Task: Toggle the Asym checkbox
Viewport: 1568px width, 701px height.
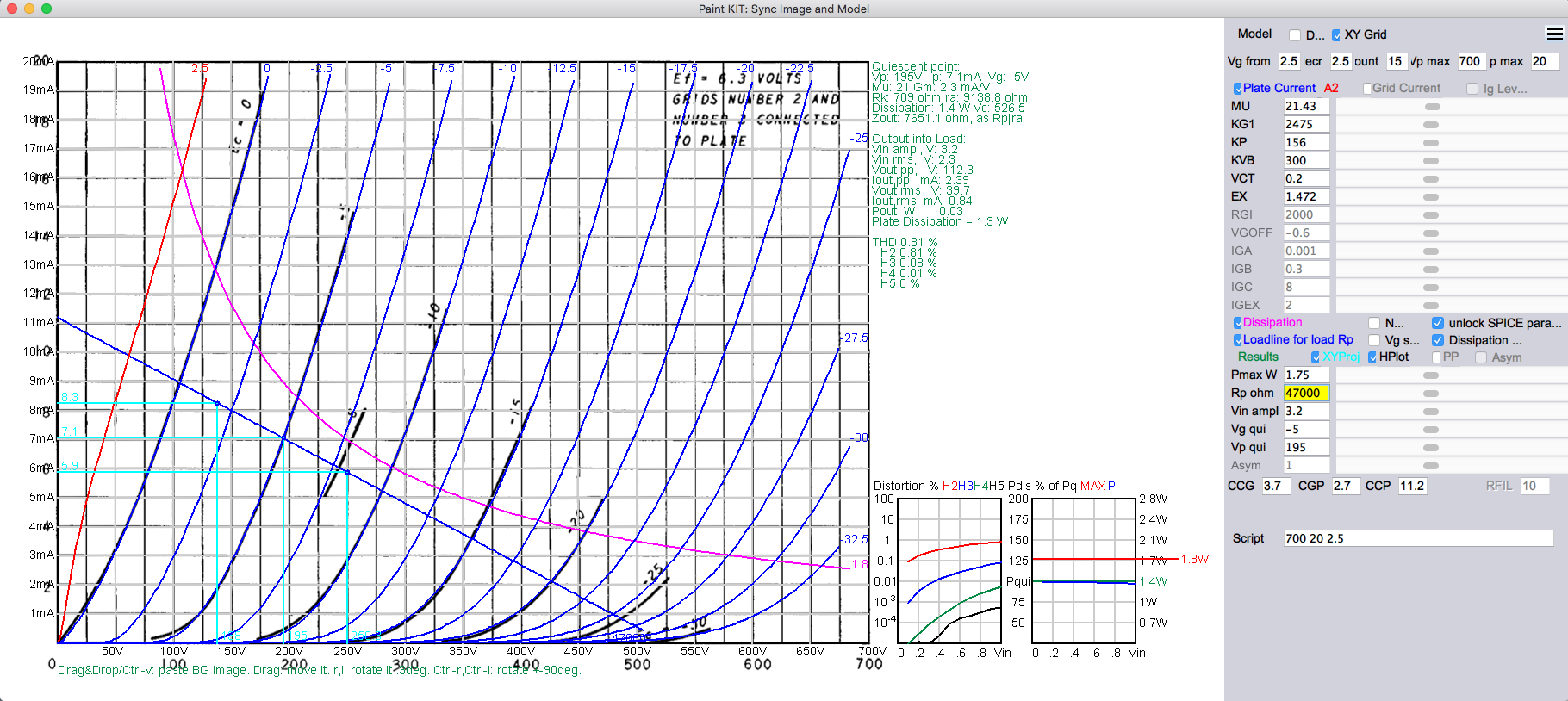Action: (1481, 357)
